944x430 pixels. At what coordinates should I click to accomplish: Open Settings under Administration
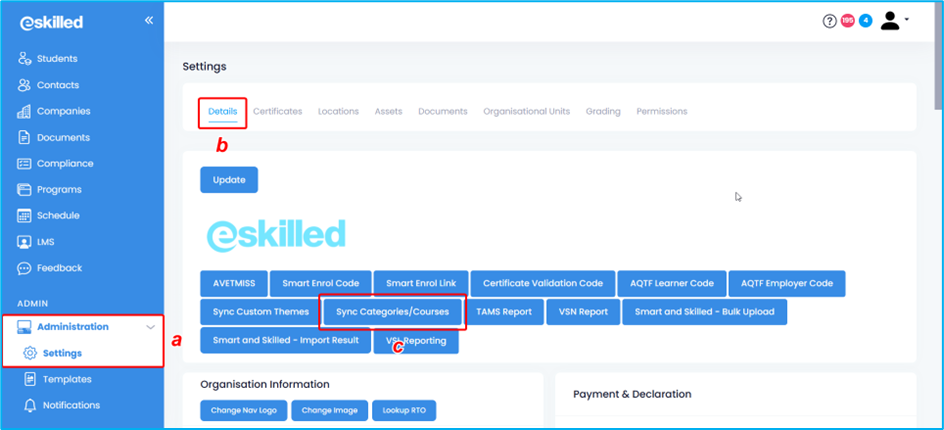pos(61,353)
